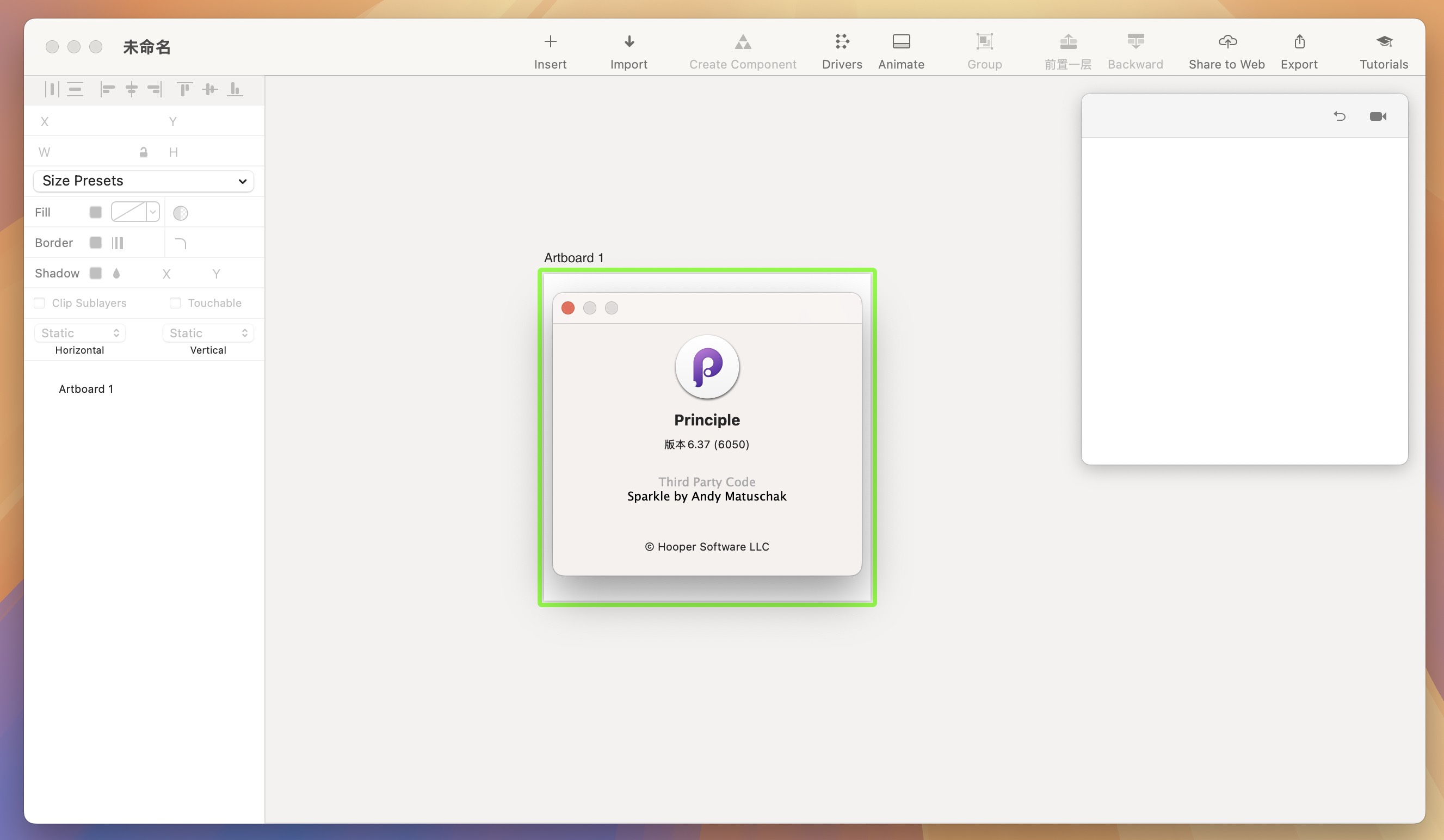Open the Vertical Static scroll dropdown
This screenshot has height=840, width=1444.
[208, 333]
